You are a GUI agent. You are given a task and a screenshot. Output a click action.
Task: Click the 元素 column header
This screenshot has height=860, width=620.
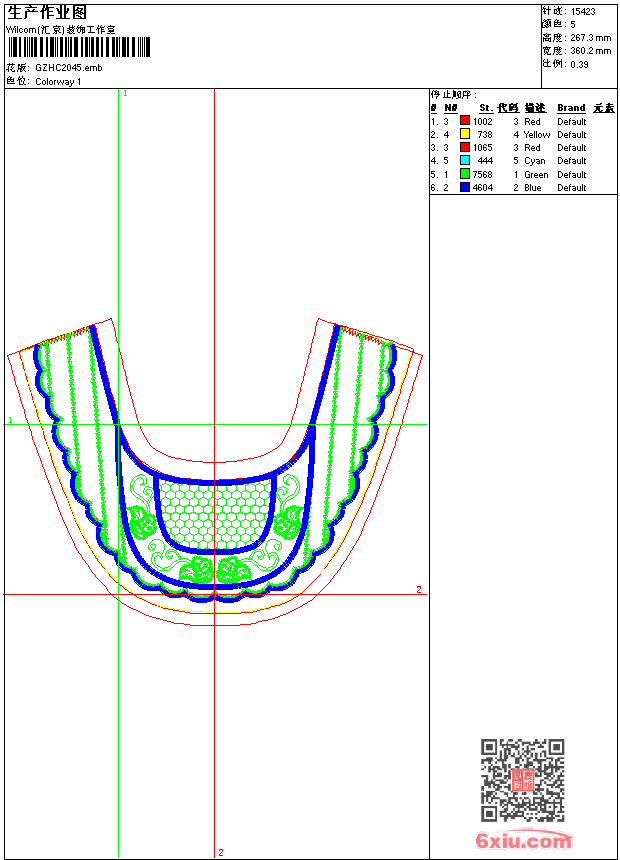tap(603, 108)
